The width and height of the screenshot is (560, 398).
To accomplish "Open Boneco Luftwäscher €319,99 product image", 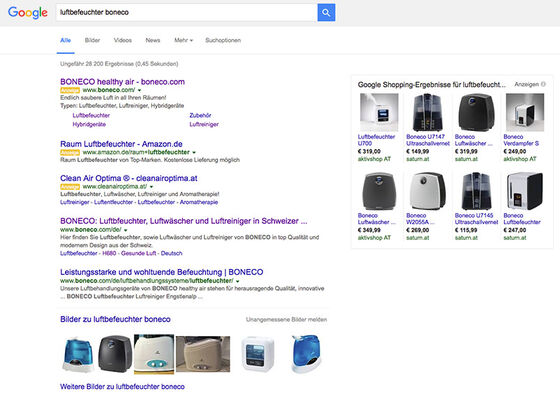I will (476, 113).
